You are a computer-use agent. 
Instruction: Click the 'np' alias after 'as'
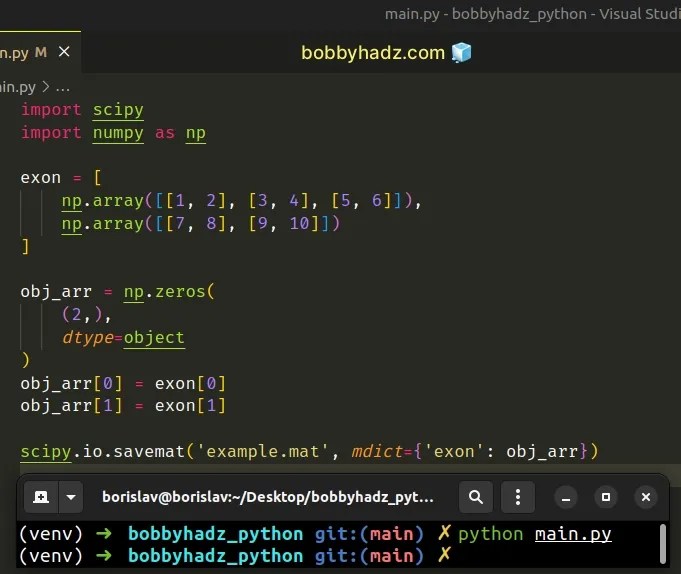pos(196,133)
